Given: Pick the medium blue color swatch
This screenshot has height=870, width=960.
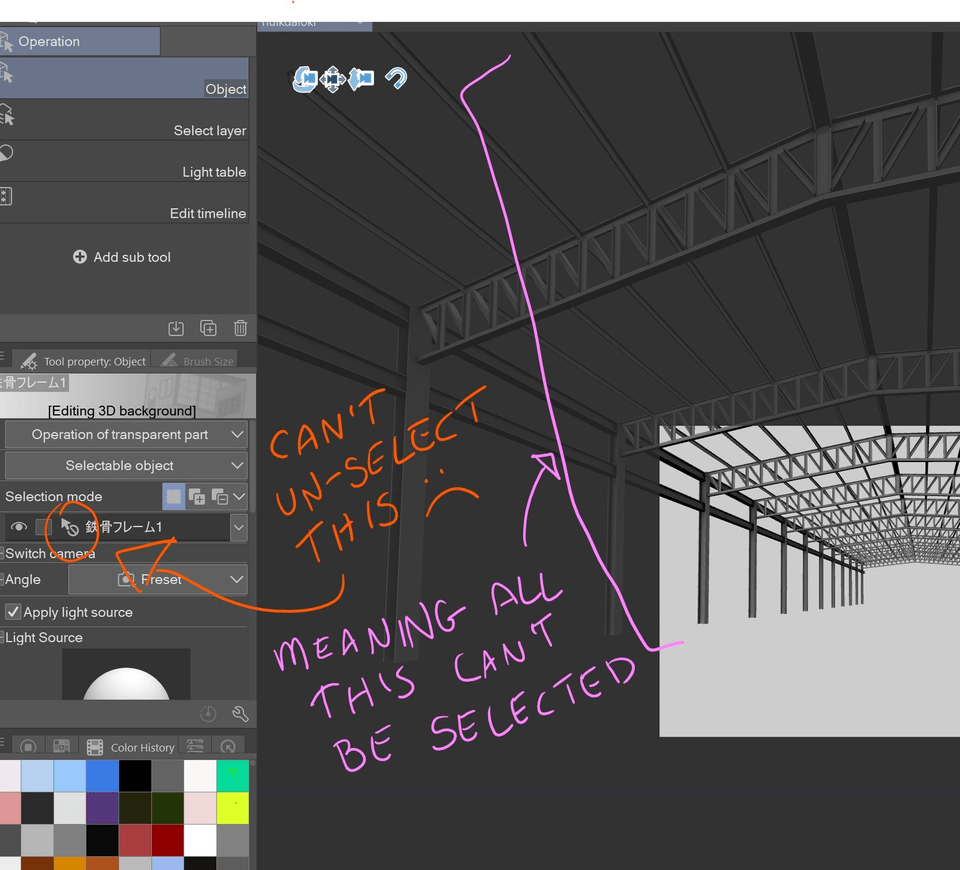Looking at the screenshot, I should coord(102,776).
